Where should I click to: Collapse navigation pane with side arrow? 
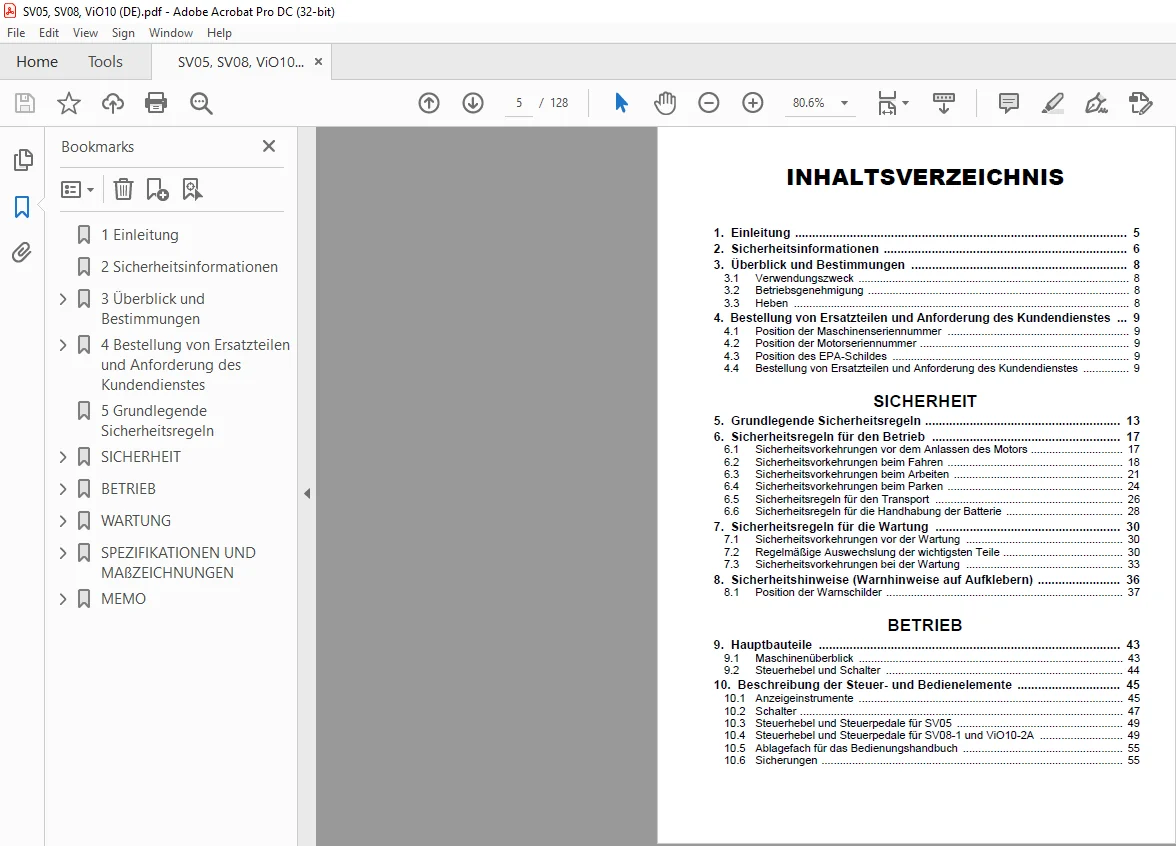pos(307,494)
